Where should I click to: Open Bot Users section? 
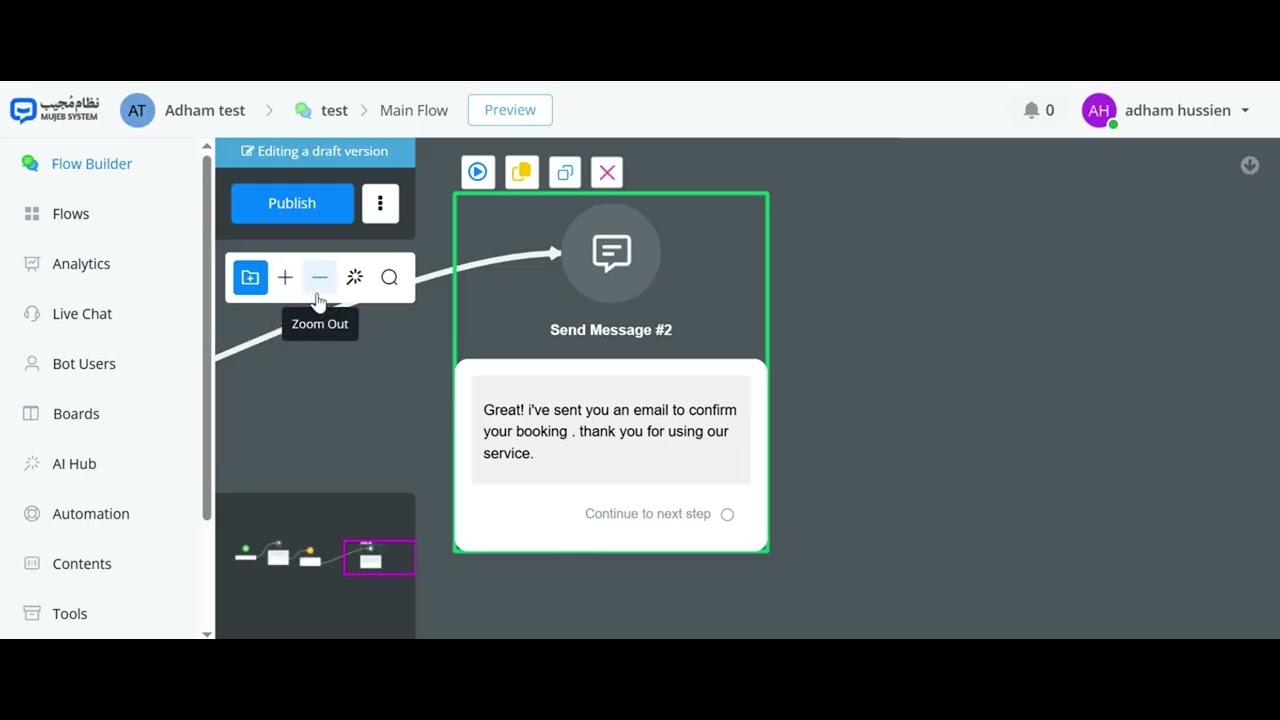pyautogui.click(x=84, y=364)
